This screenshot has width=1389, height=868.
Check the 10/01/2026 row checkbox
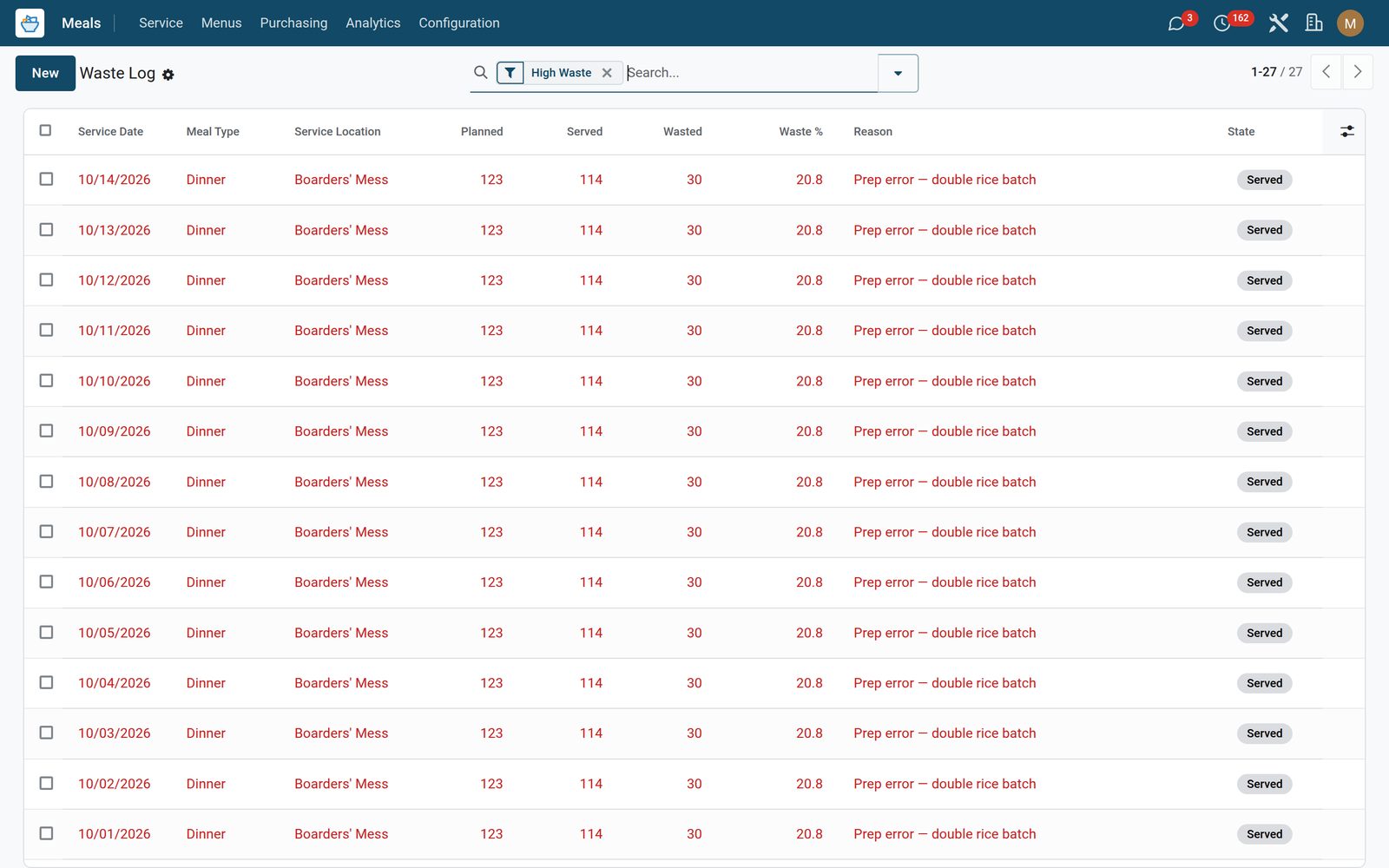(x=46, y=833)
